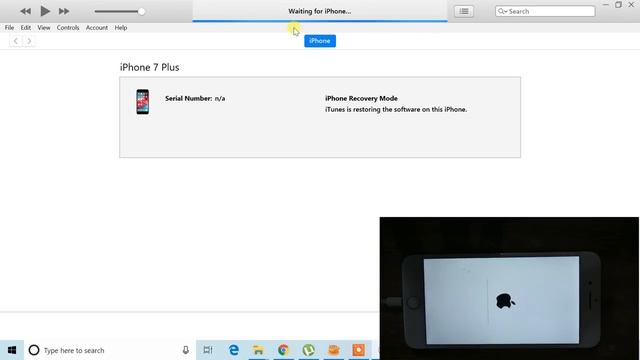
Task: Open Google Chrome from the taskbar
Action: coord(283,350)
